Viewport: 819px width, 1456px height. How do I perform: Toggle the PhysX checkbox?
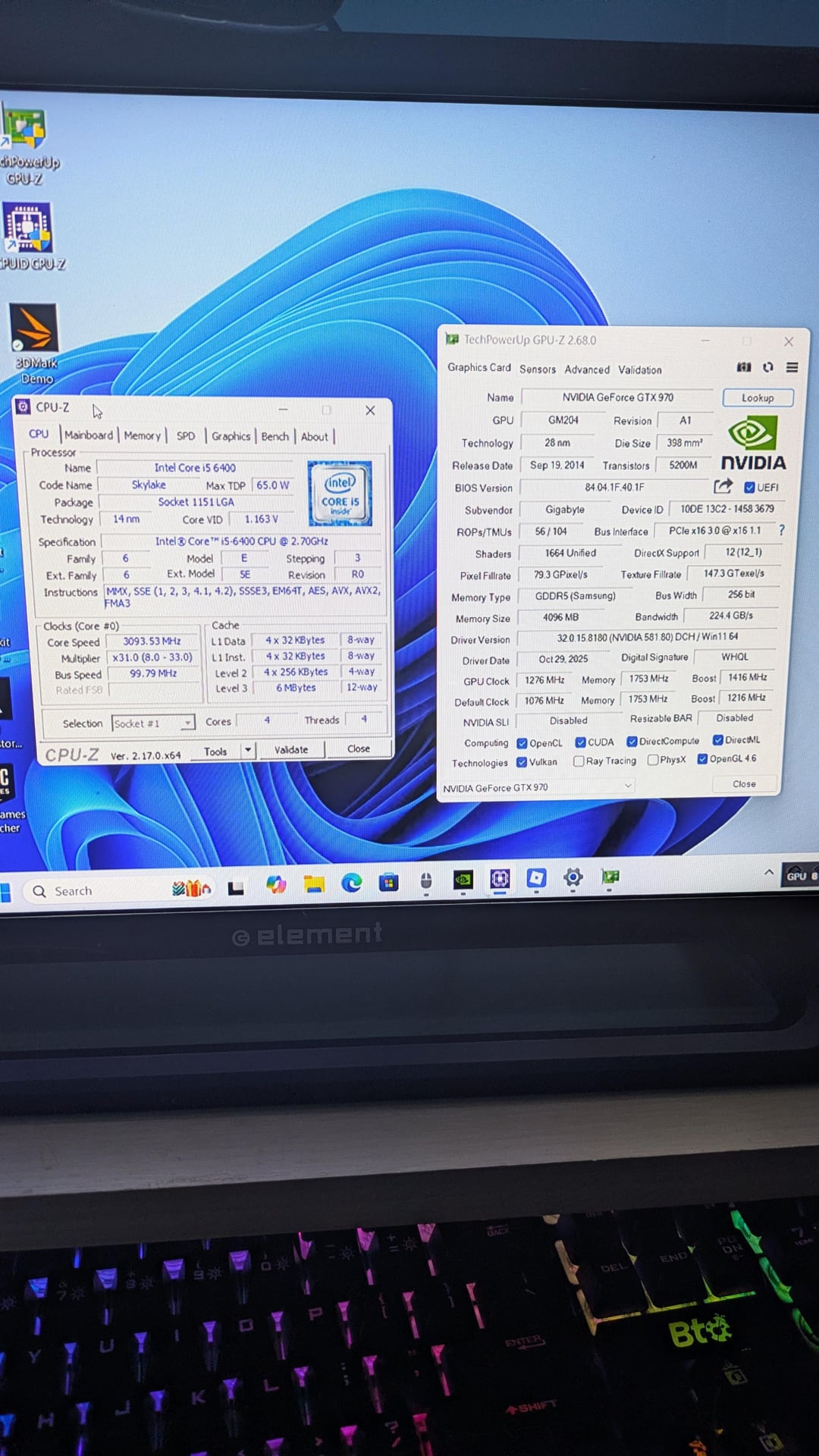coord(652,760)
